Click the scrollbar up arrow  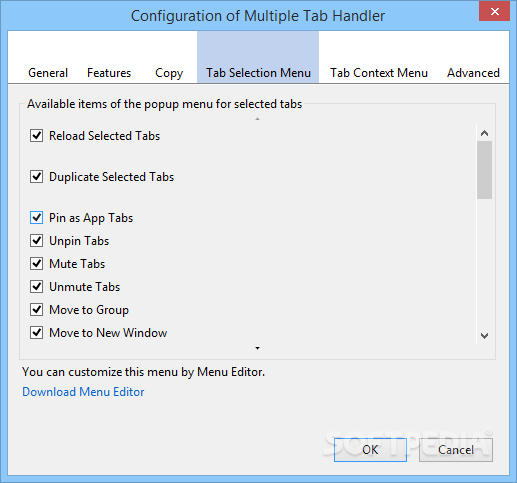(x=484, y=133)
